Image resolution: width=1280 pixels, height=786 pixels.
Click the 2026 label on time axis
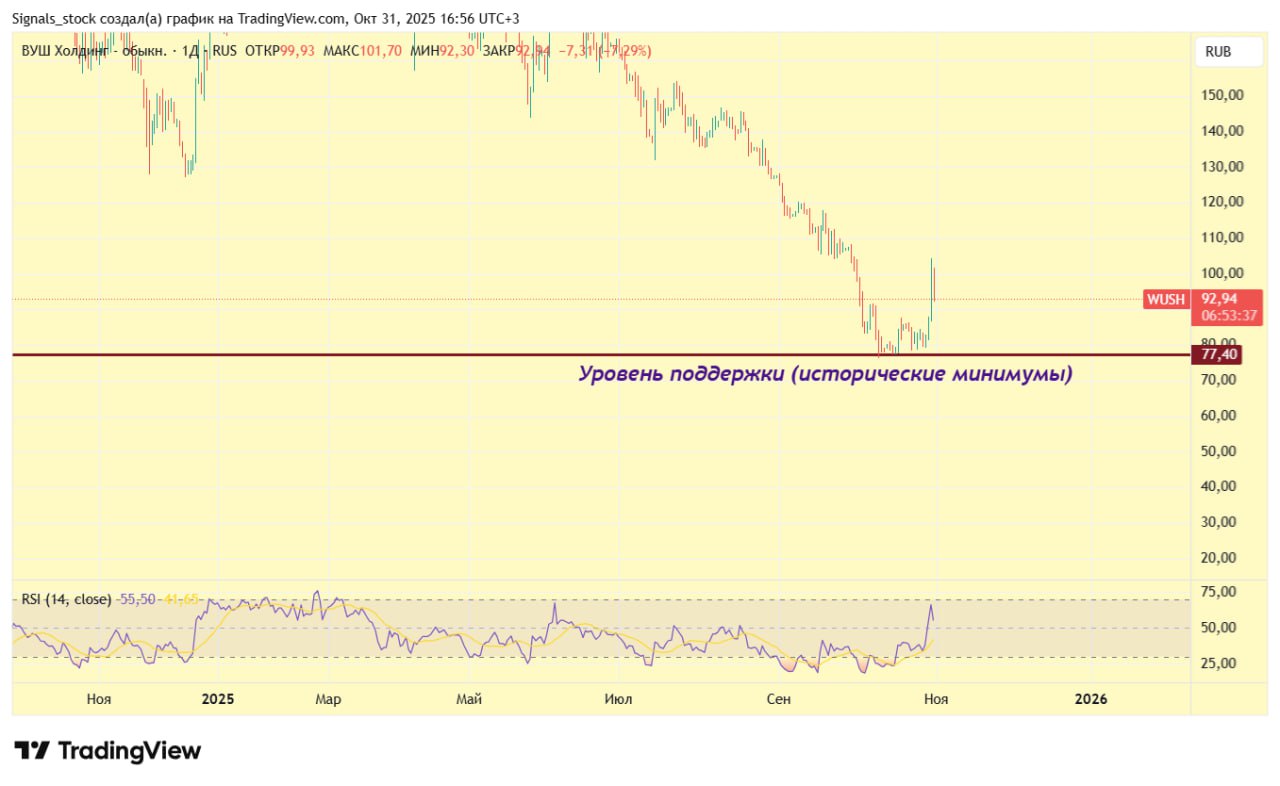pyautogui.click(x=1090, y=699)
